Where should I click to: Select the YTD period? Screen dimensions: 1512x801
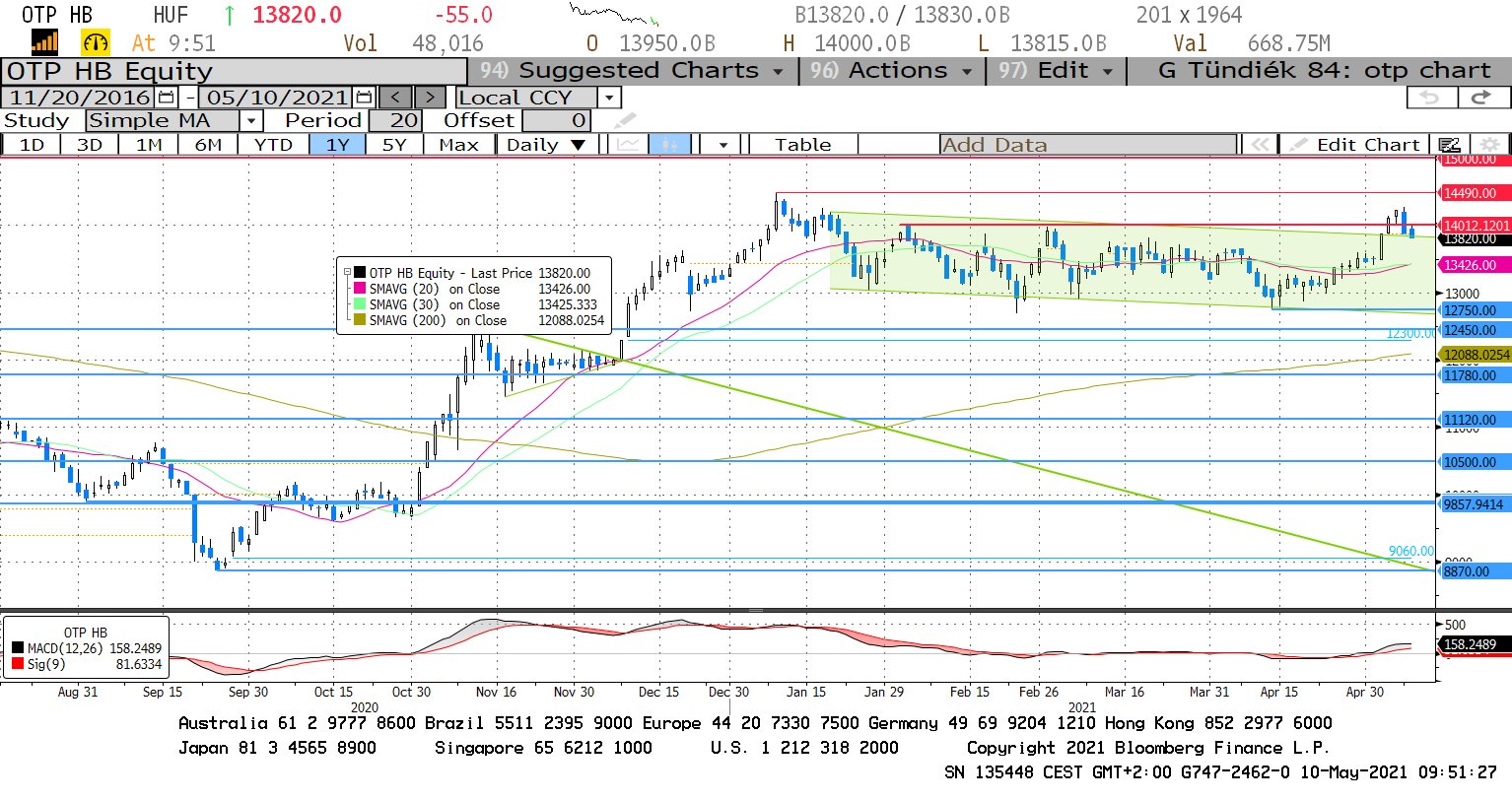[x=273, y=145]
